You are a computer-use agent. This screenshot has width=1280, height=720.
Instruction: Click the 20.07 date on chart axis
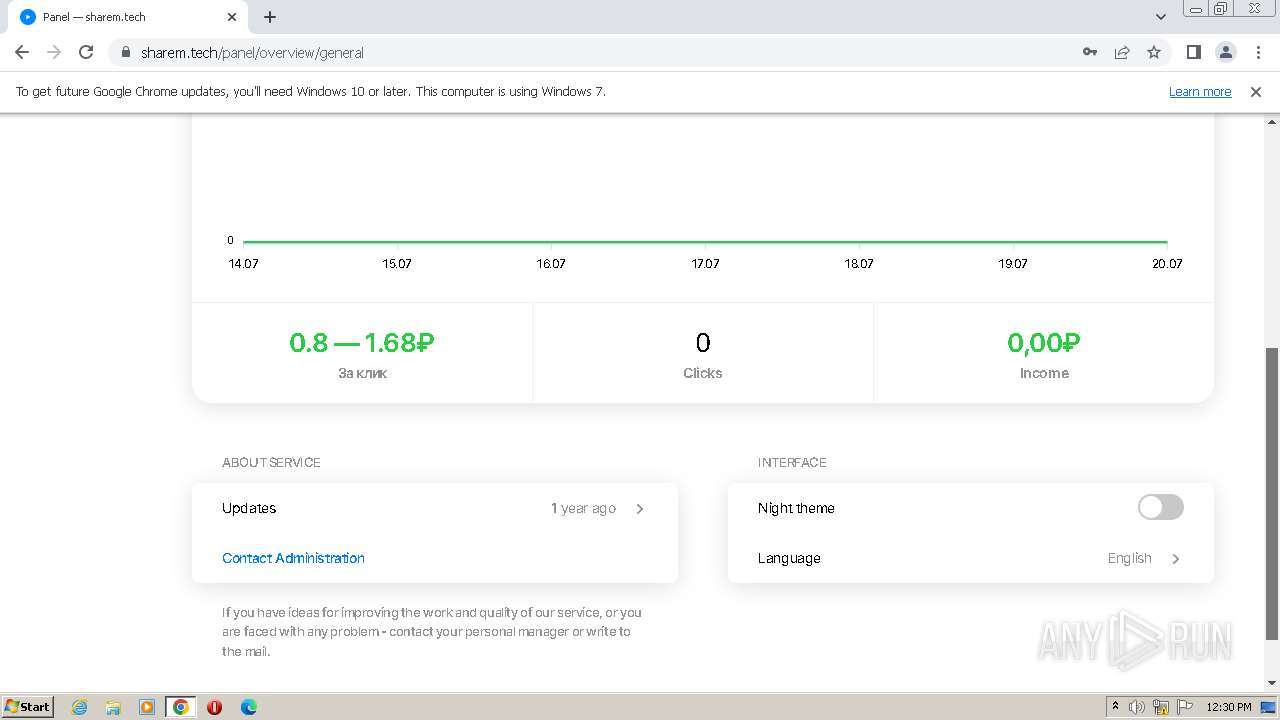point(1167,264)
